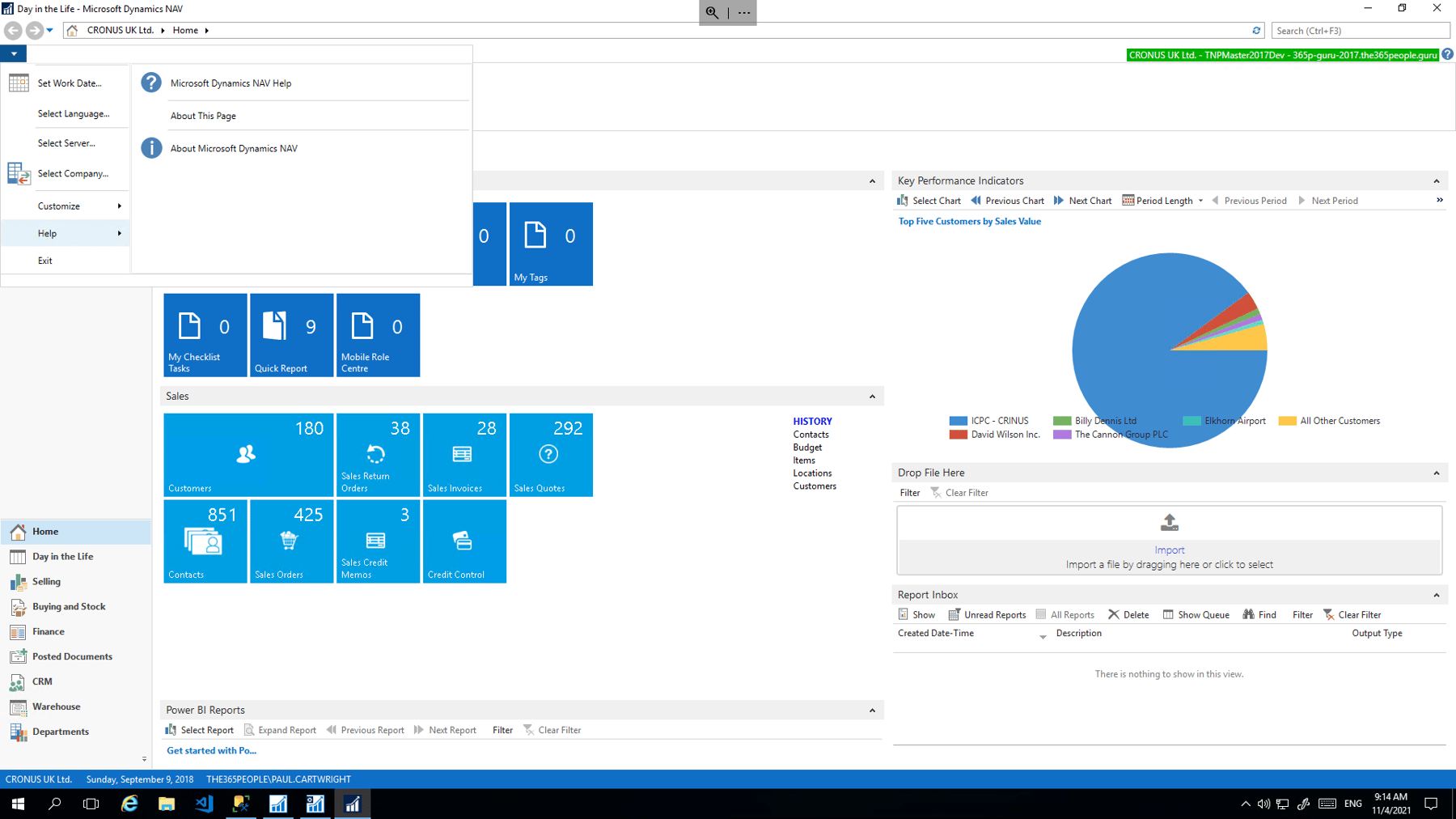Click Set Work Date in the application menu
Viewport: 1456px width, 819px height.
(69, 83)
